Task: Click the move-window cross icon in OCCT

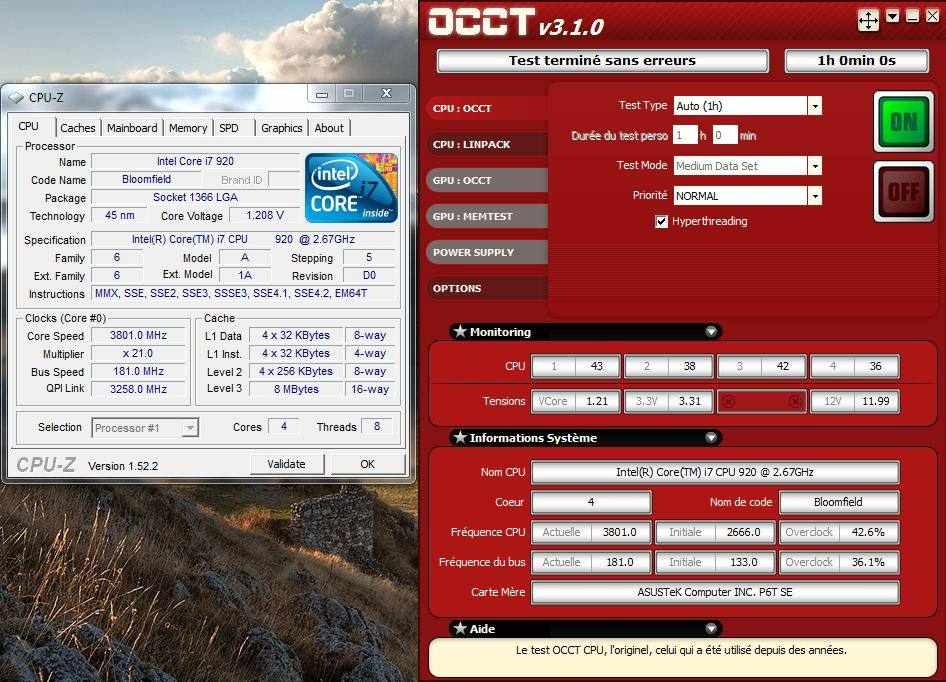Action: click(x=868, y=20)
